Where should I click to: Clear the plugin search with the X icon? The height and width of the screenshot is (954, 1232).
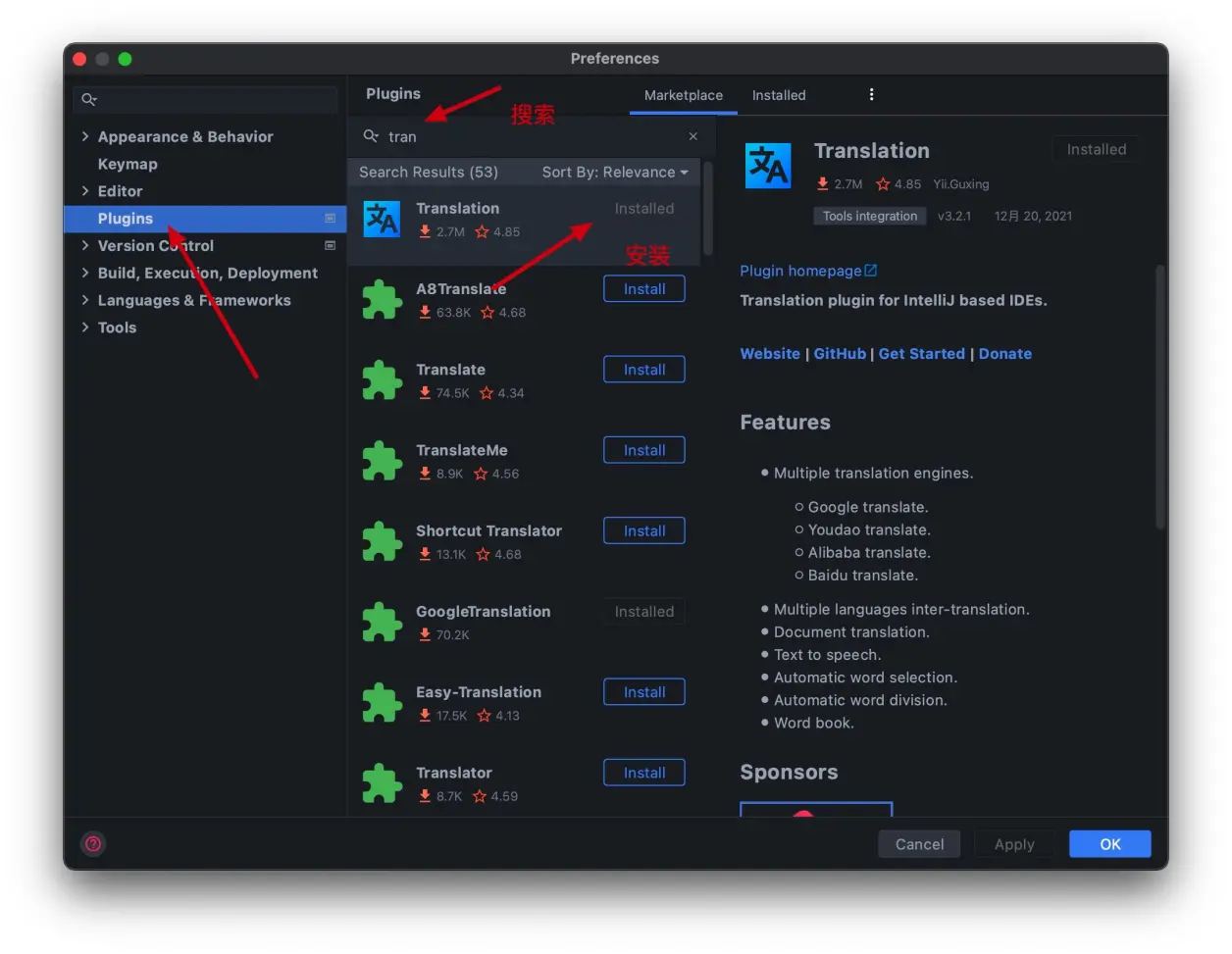click(x=693, y=136)
